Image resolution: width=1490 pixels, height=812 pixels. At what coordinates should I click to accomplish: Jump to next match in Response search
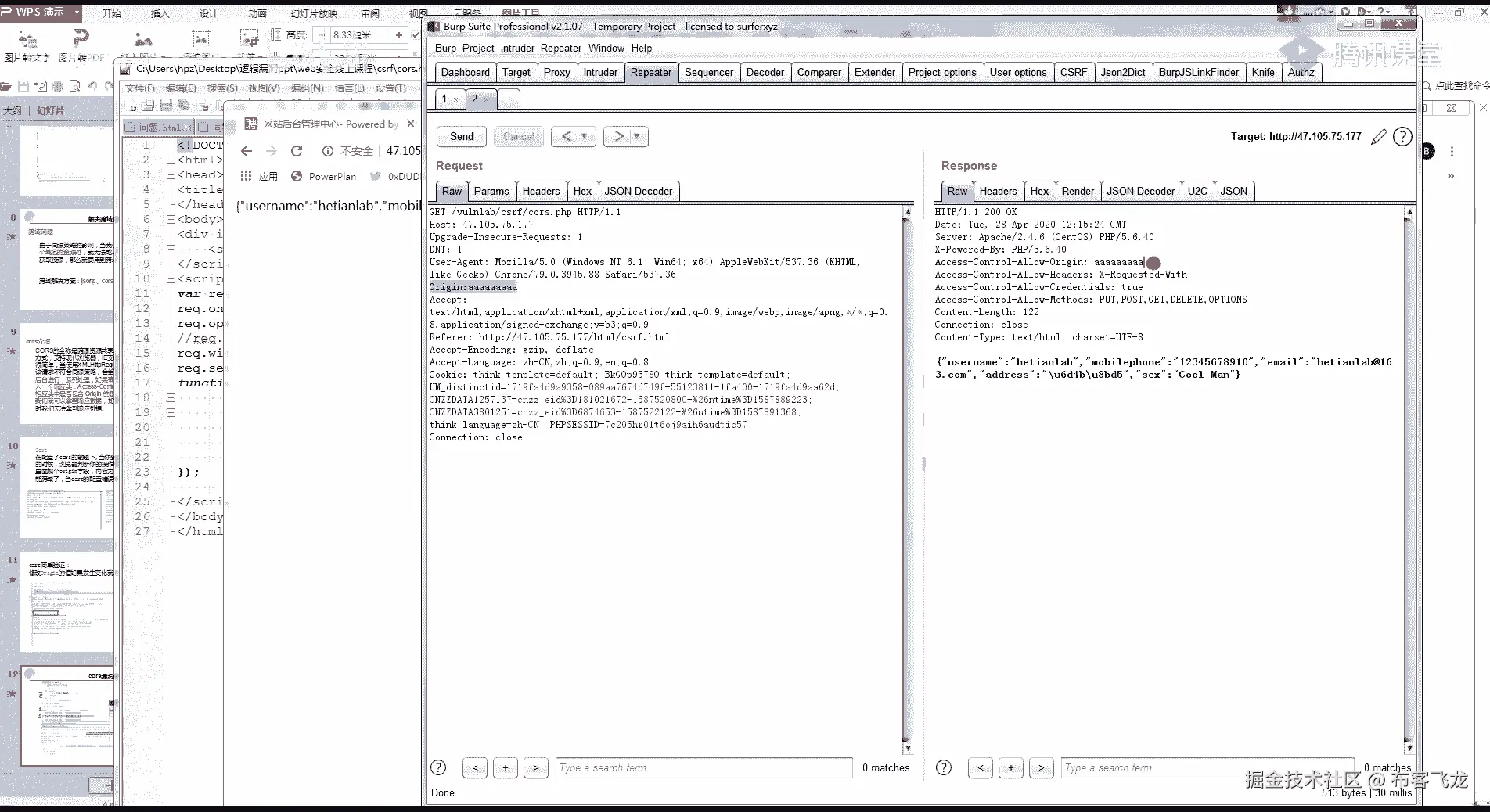coord(1042,767)
